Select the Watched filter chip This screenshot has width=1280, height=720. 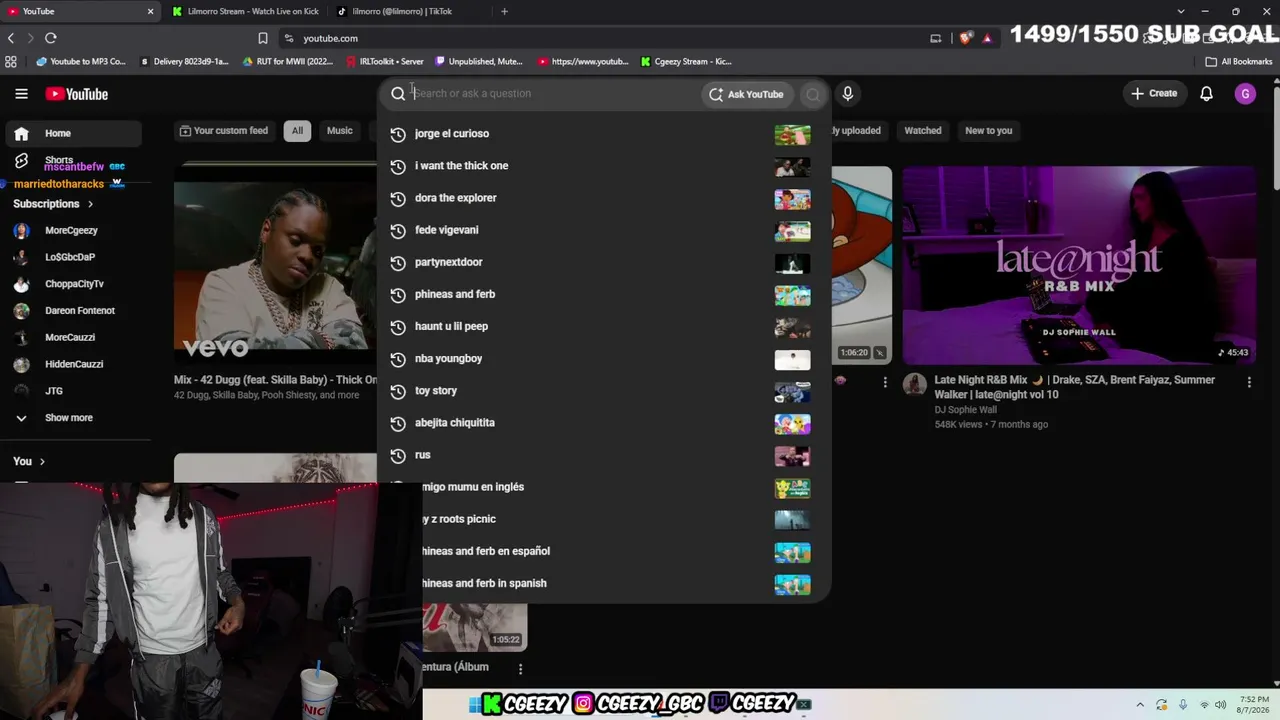[x=923, y=131]
